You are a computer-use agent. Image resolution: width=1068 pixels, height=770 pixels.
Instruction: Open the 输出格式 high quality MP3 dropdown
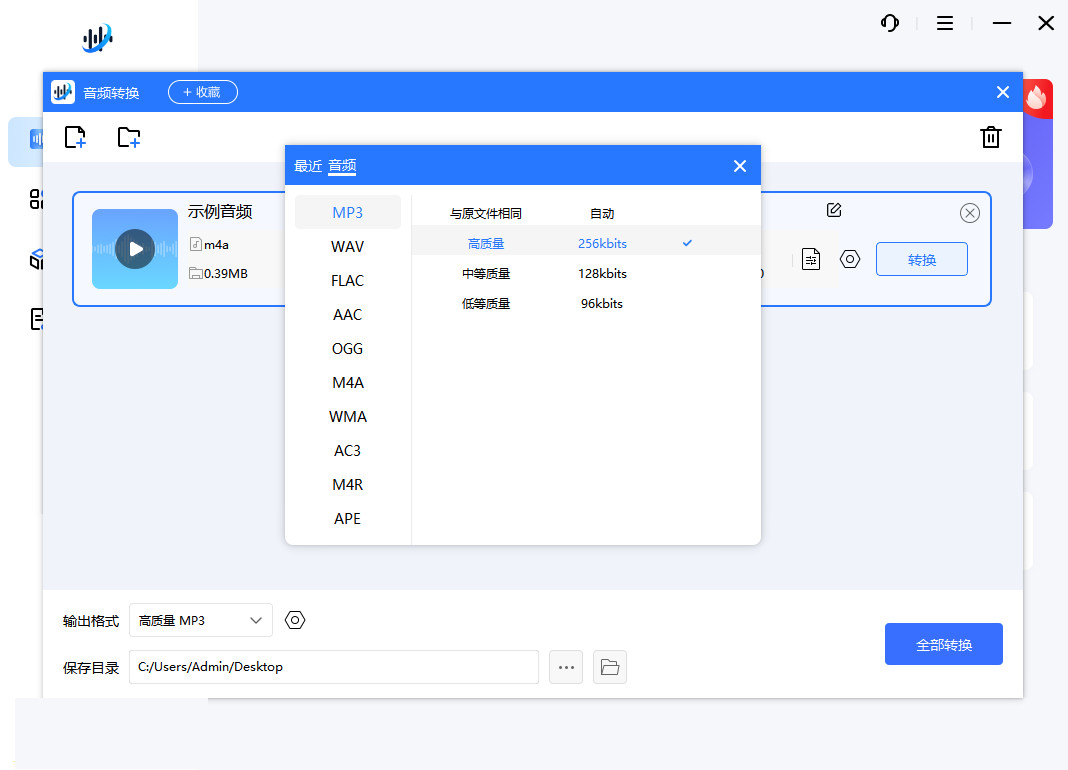point(200,620)
